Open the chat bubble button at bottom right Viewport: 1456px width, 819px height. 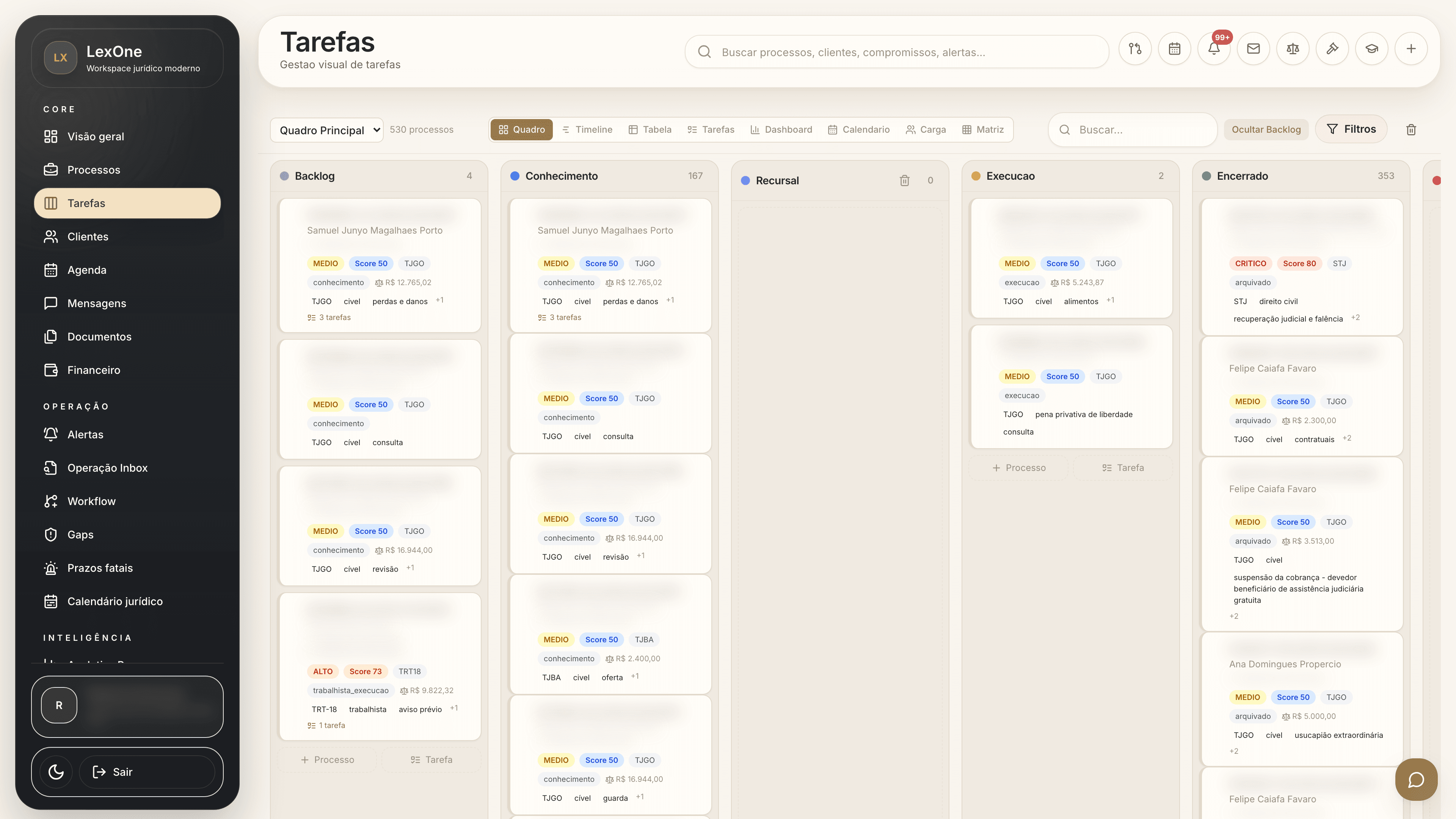[1416, 780]
